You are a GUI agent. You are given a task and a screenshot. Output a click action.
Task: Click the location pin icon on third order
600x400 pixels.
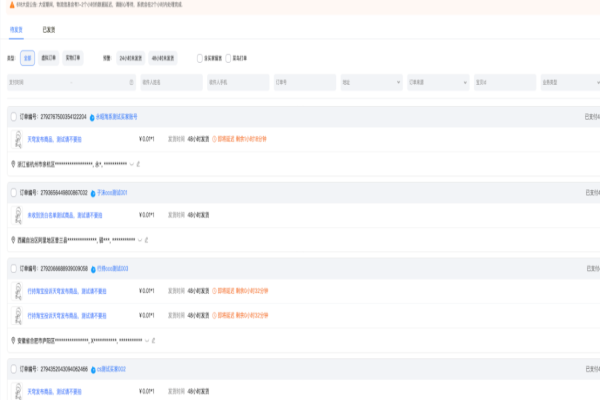pyautogui.click(x=12, y=341)
